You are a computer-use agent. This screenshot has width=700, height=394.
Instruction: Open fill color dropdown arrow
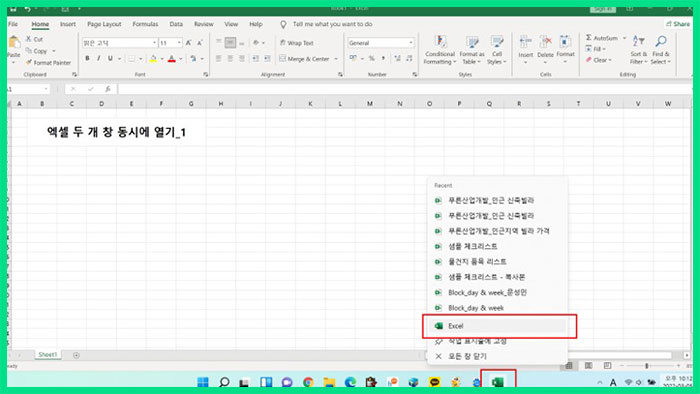[162, 58]
